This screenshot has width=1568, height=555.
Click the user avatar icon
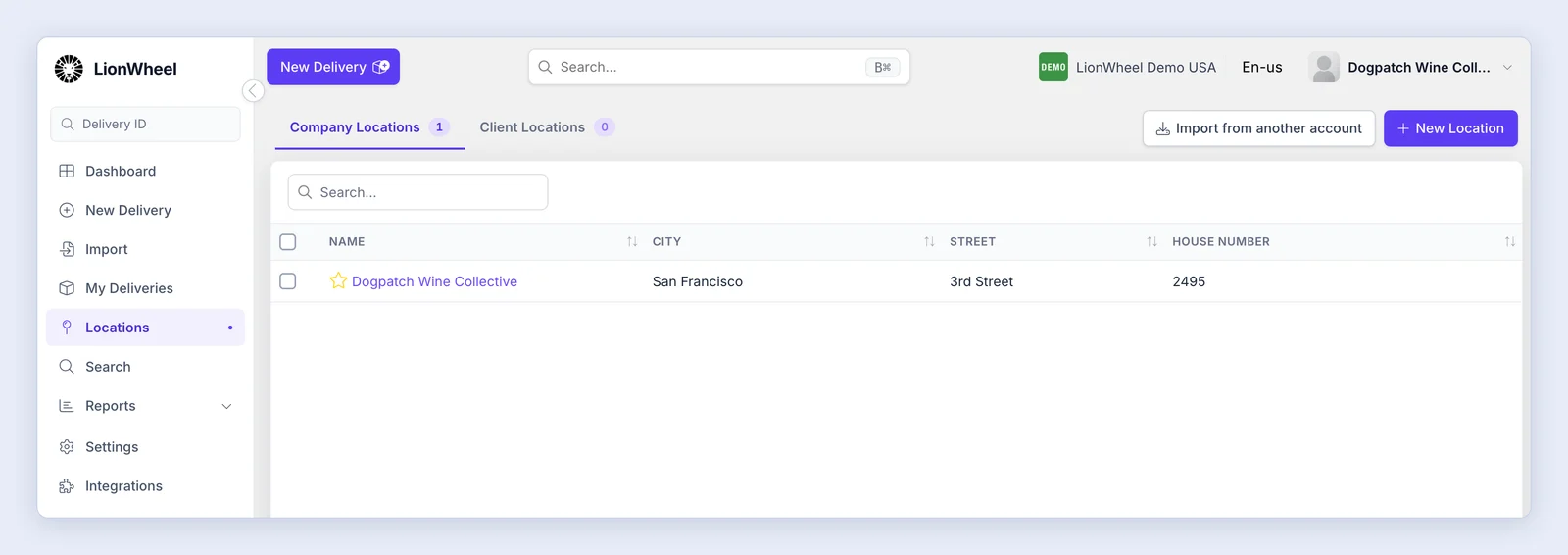point(1324,67)
